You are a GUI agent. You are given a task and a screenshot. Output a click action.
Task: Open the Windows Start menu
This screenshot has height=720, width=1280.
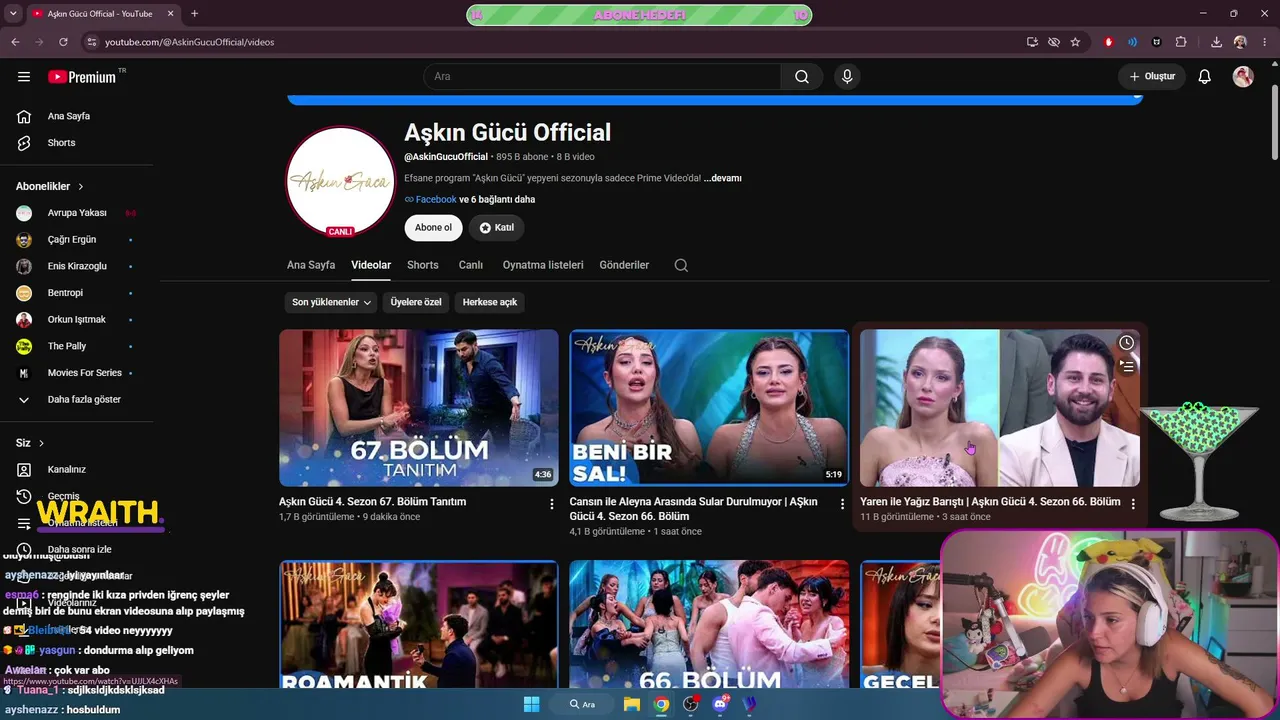[x=531, y=704]
